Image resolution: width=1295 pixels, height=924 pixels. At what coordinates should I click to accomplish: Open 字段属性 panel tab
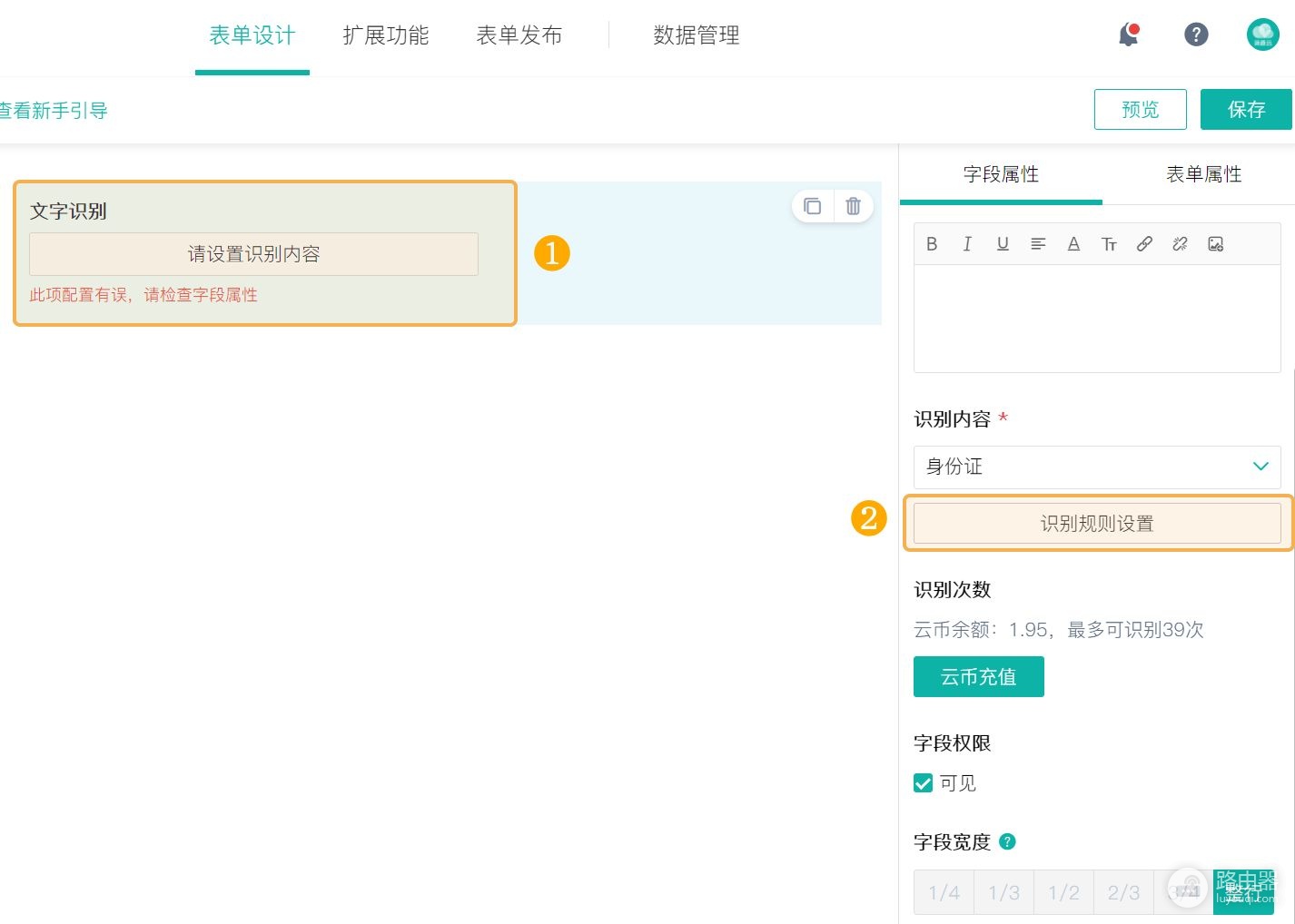click(1001, 173)
